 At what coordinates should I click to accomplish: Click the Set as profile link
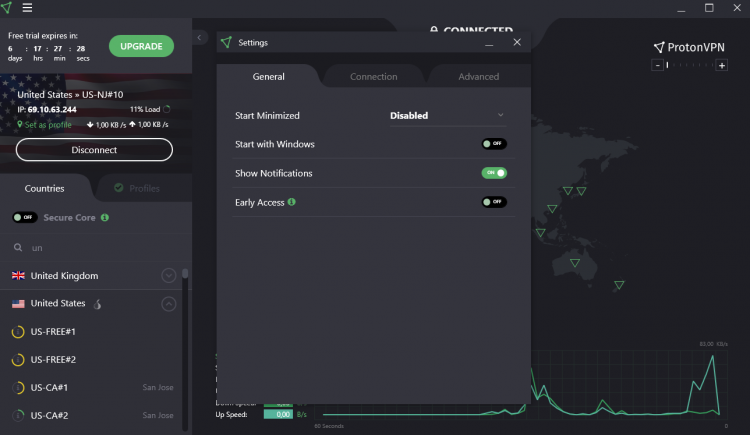(x=48, y=125)
